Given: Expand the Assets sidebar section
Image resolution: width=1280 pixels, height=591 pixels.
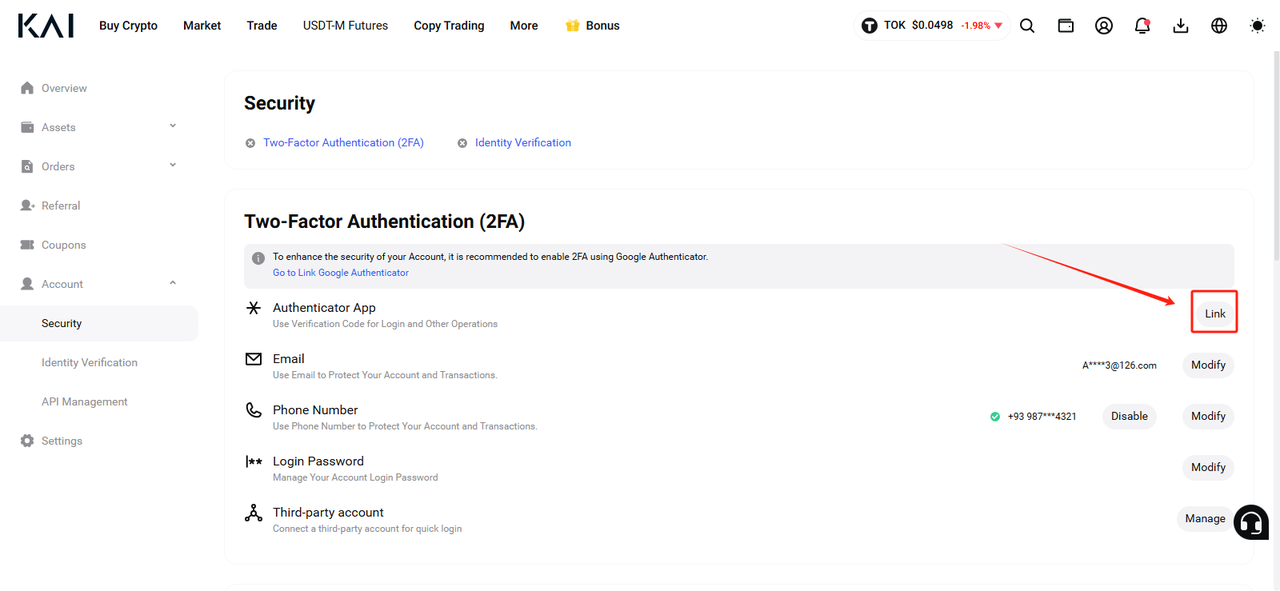Looking at the screenshot, I should [x=173, y=126].
